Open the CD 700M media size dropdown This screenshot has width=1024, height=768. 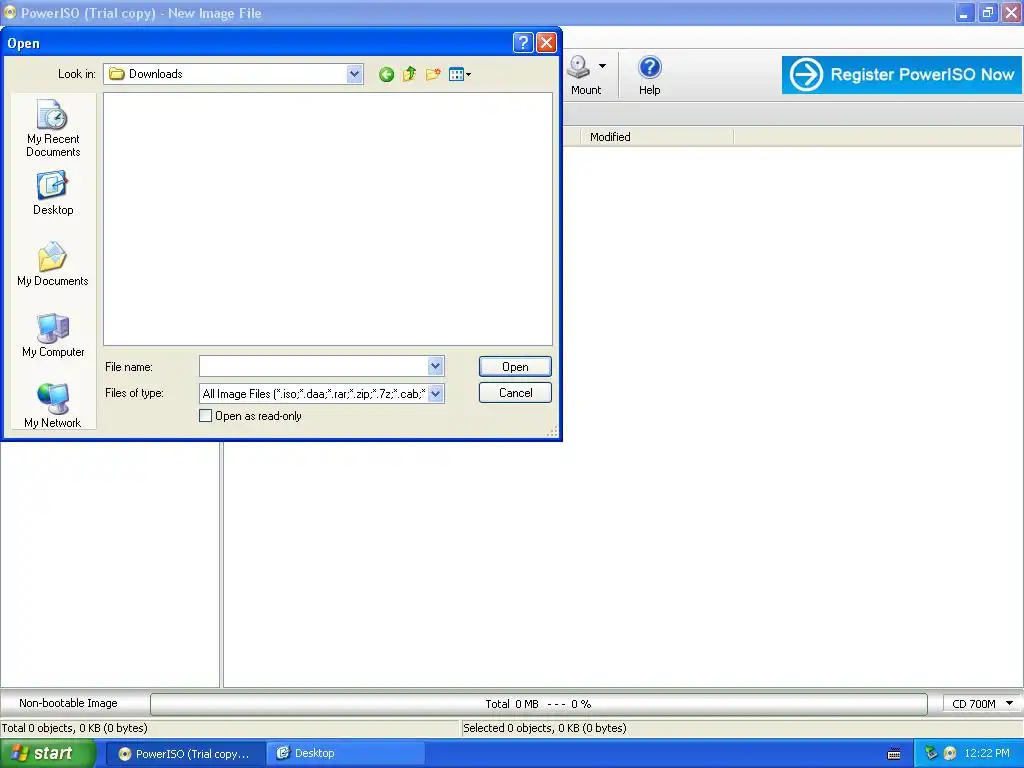click(982, 703)
